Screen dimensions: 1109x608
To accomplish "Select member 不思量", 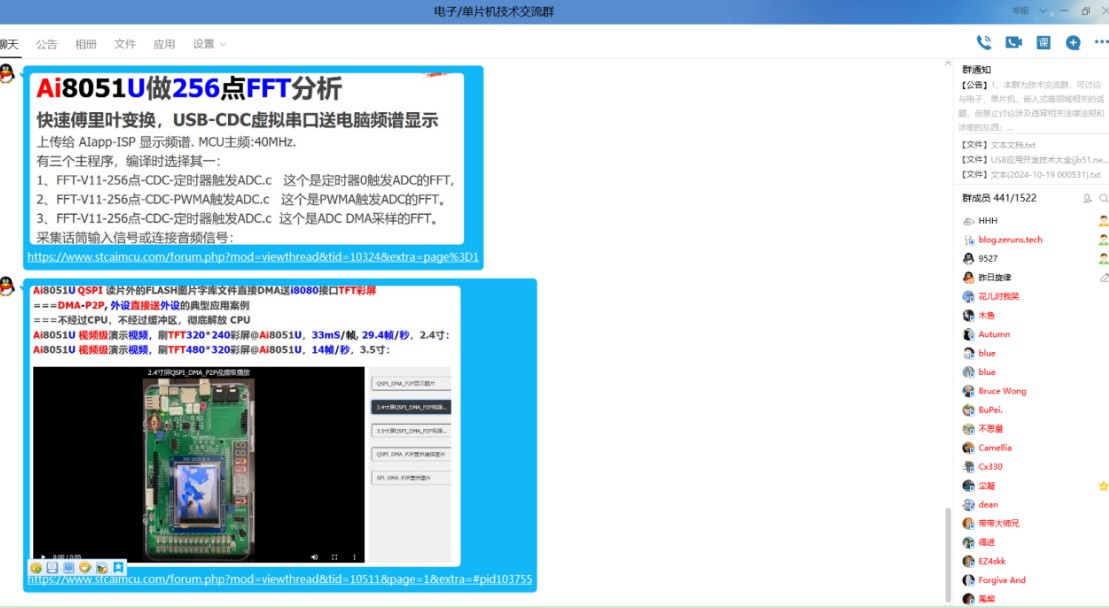I will (x=990, y=429).
